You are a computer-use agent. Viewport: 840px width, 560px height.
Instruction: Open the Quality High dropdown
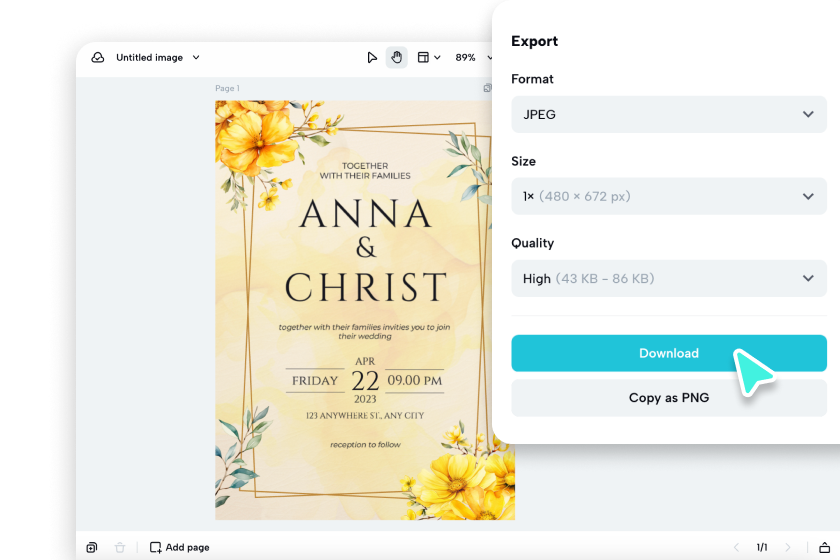point(668,279)
